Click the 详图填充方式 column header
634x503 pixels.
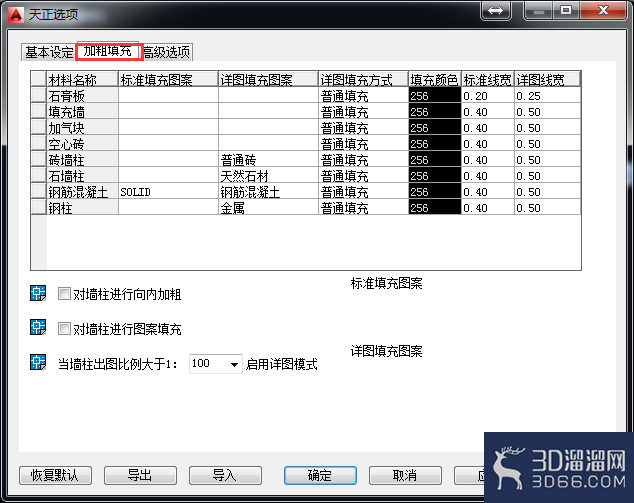tap(363, 79)
